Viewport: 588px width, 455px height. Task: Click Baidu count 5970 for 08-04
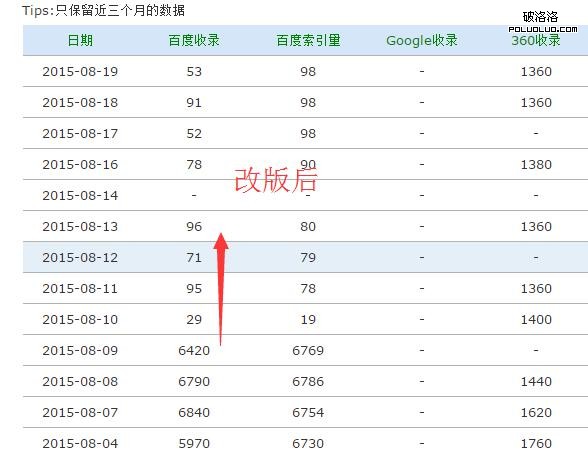coord(194,443)
